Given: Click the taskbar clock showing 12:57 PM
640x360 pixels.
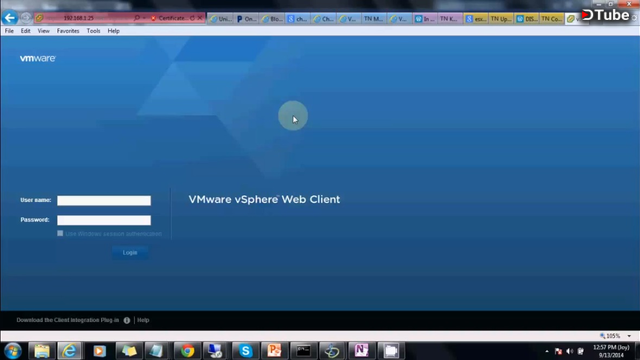Looking at the screenshot, I should pyautogui.click(x=611, y=351).
